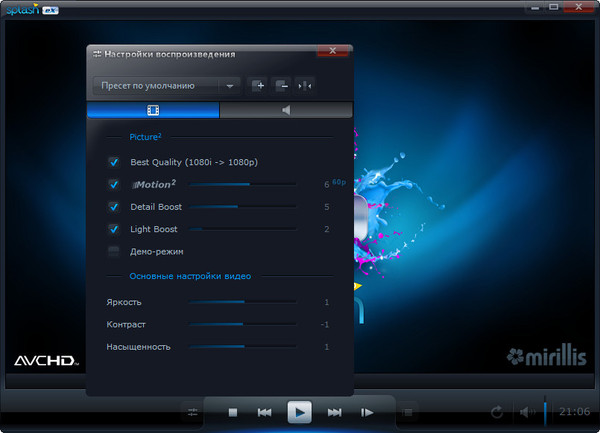Click the playback settings icon in control bar
Screen dimensions: 600x433
pyautogui.click(x=193, y=411)
